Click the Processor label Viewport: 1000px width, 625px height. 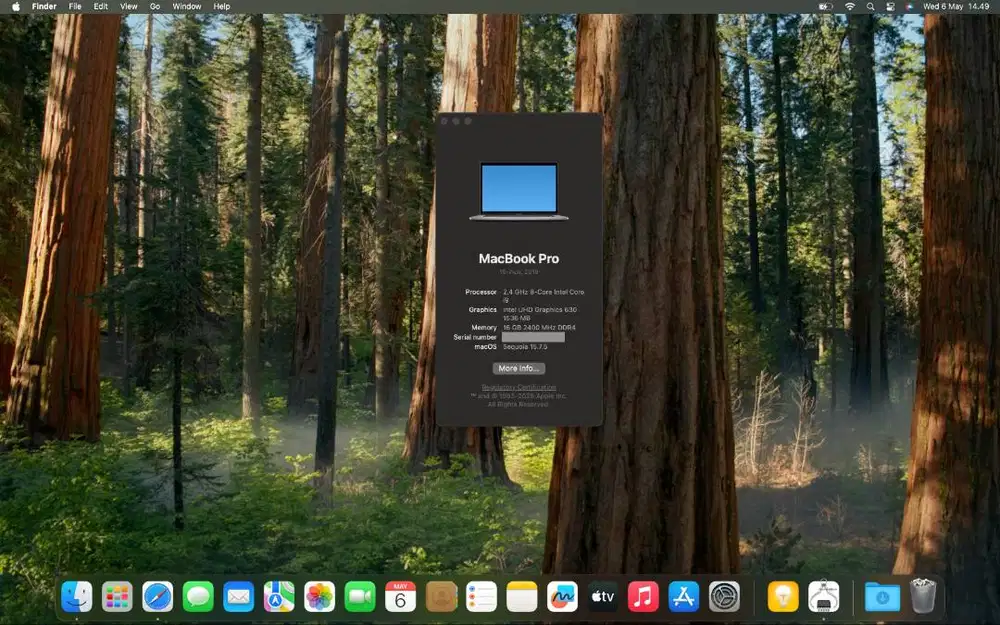pos(481,292)
